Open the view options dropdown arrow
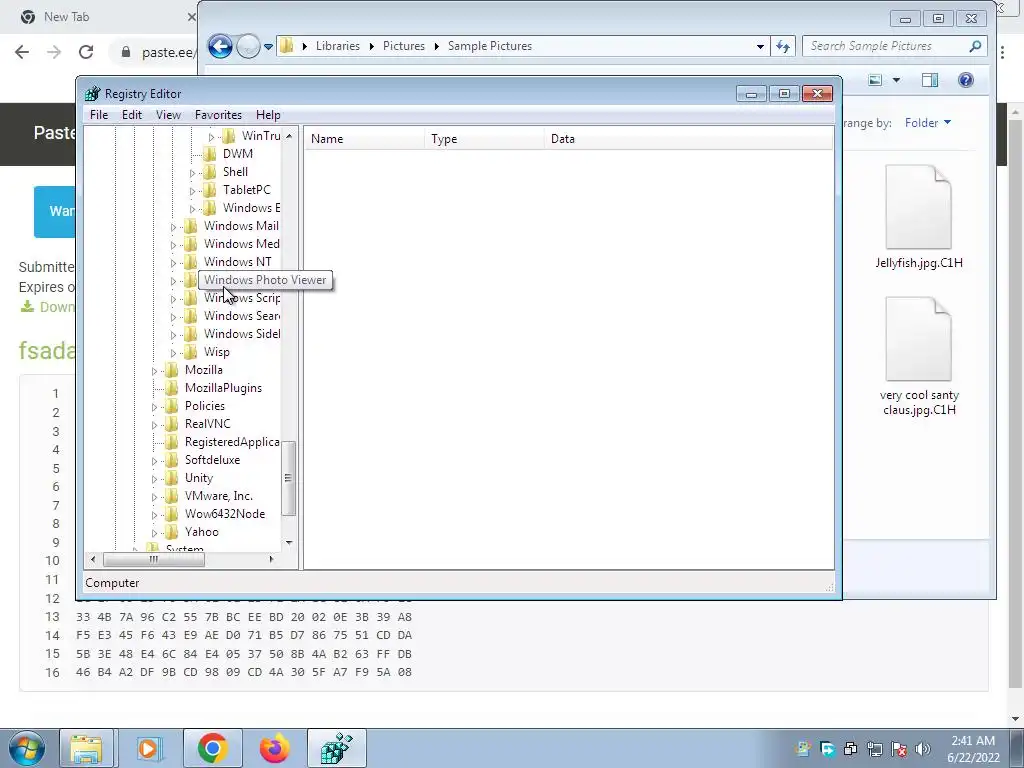The image size is (1024, 768). [x=896, y=80]
